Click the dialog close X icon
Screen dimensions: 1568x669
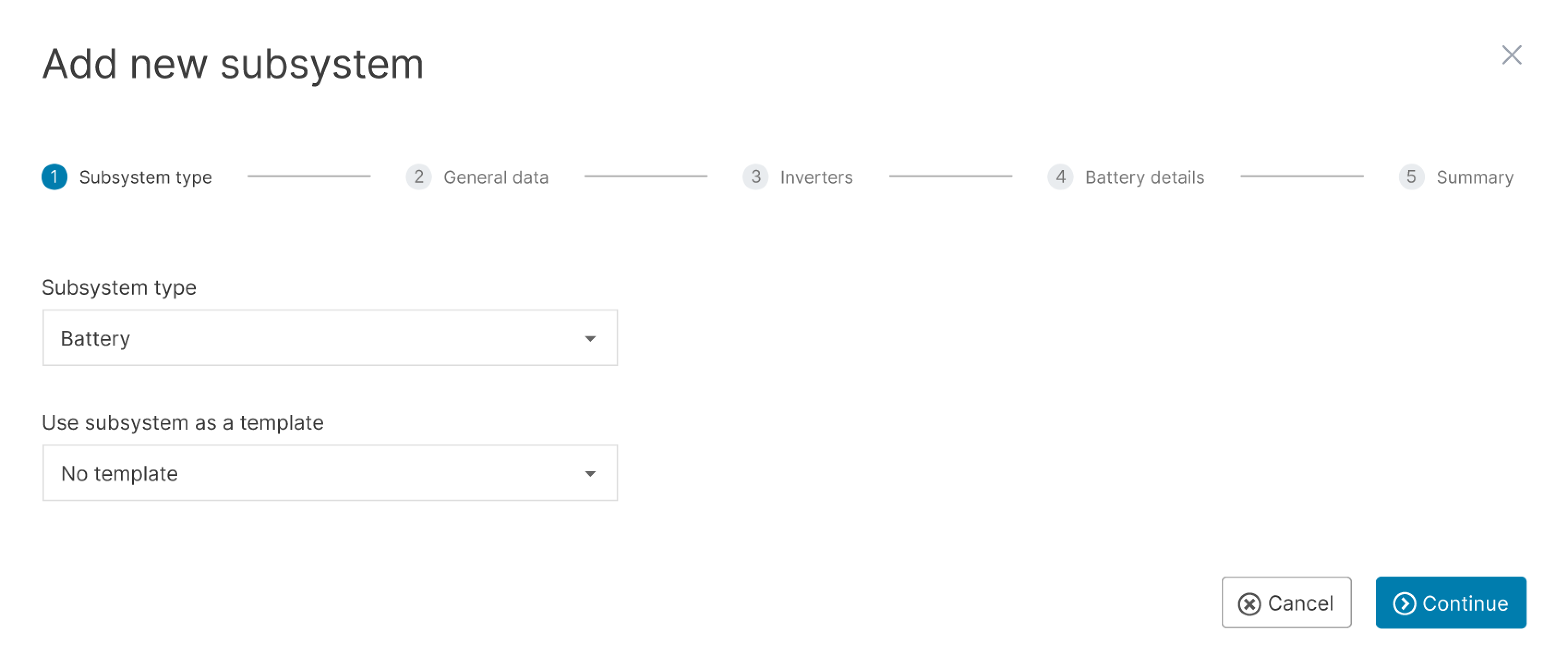(x=1512, y=55)
